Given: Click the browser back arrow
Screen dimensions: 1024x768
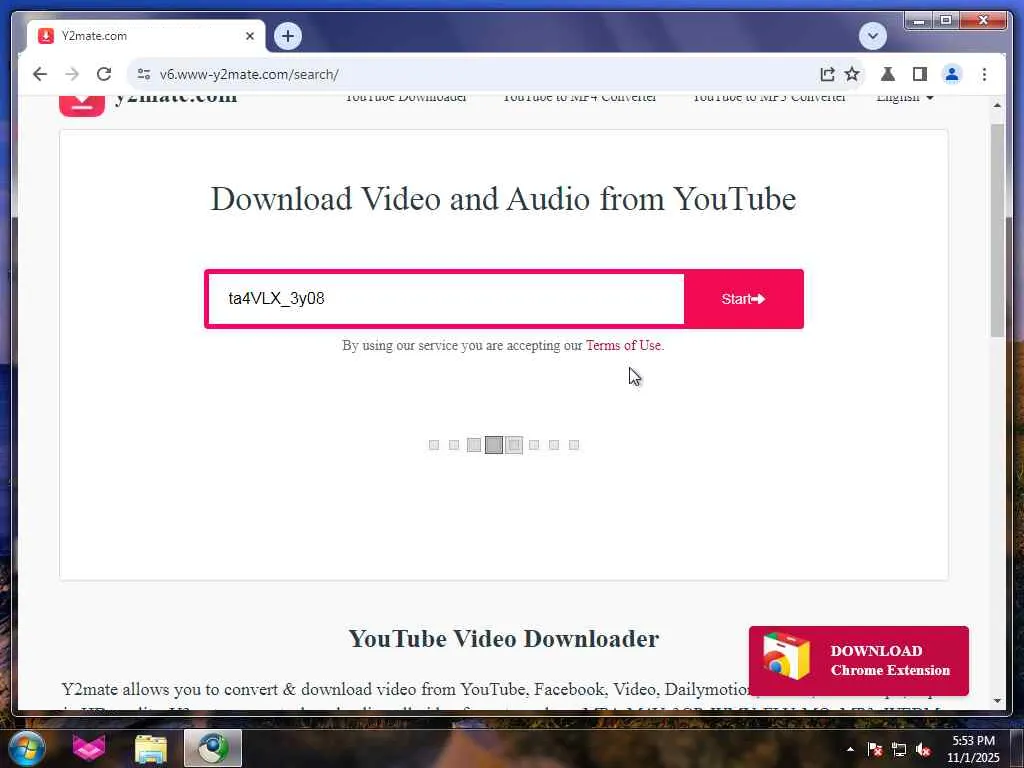Looking at the screenshot, I should click(40, 74).
